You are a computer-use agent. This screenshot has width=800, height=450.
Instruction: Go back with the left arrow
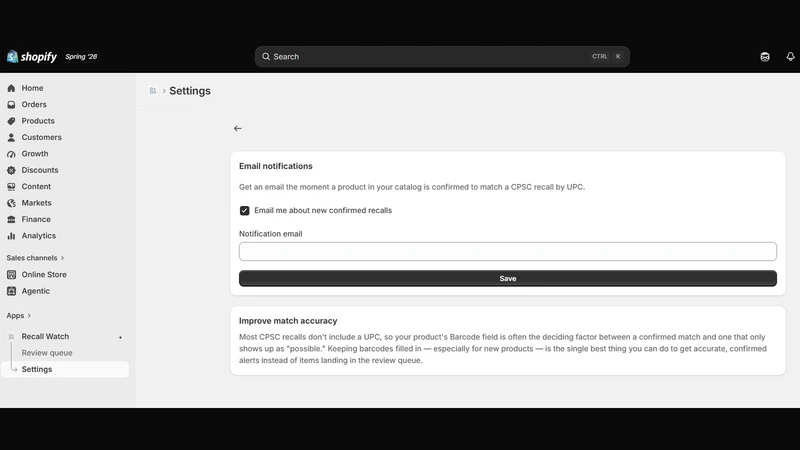tap(238, 129)
